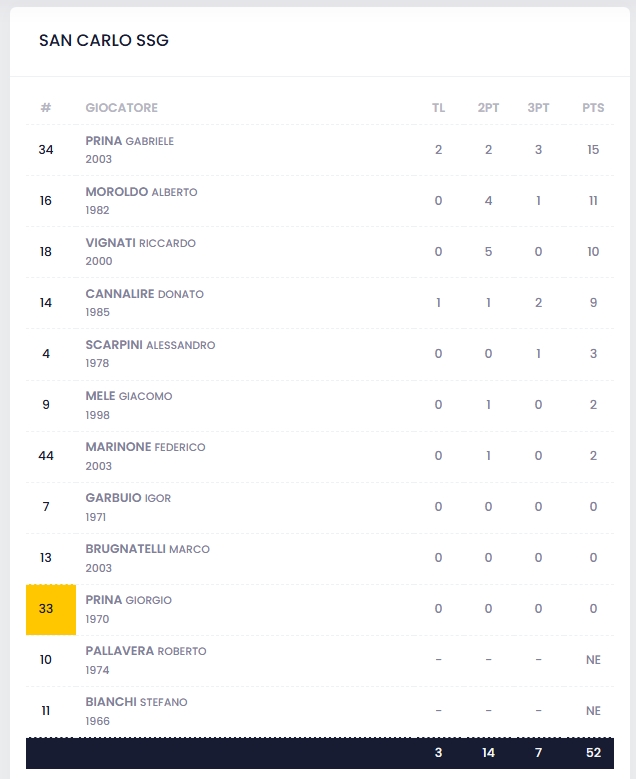
Task: Select Marinone Federico player name
Action: [145, 447]
